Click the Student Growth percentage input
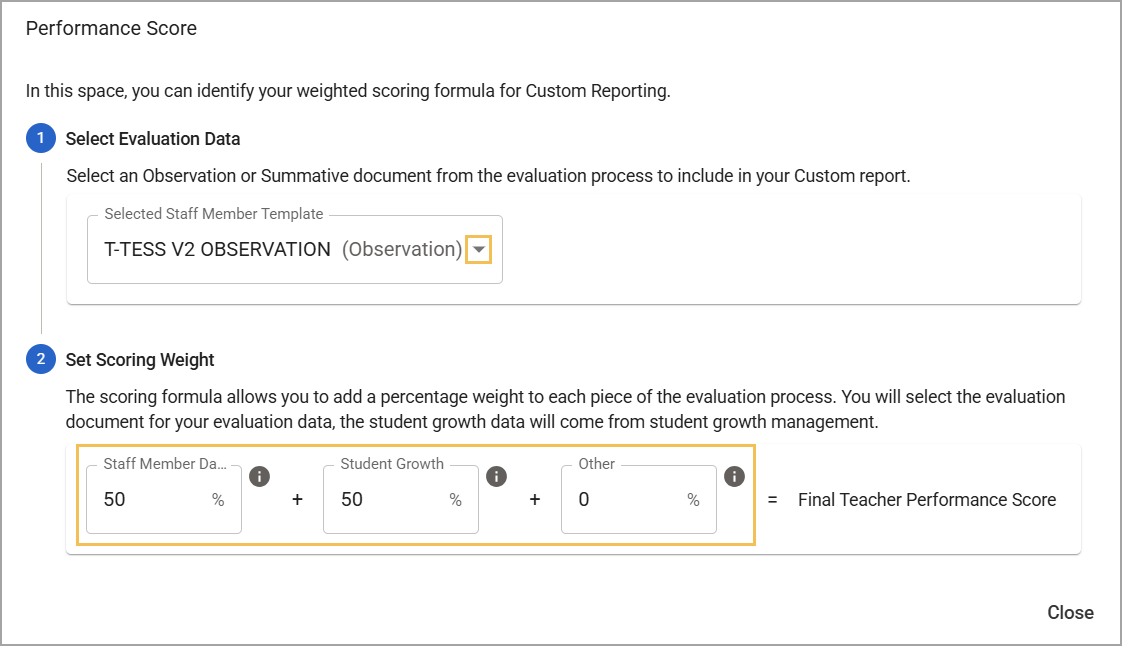Viewport: 1122px width, 646px height. (x=401, y=499)
